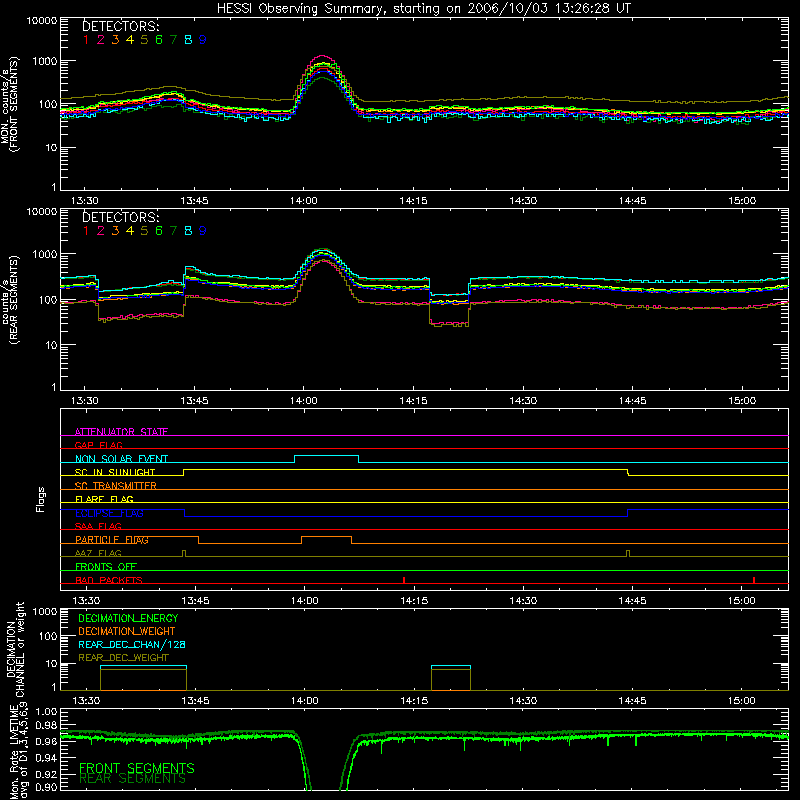The height and width of the screenshot is (800, 800).
Task: Click DETECTORS: heading in front segments plot
Action: 121,26
